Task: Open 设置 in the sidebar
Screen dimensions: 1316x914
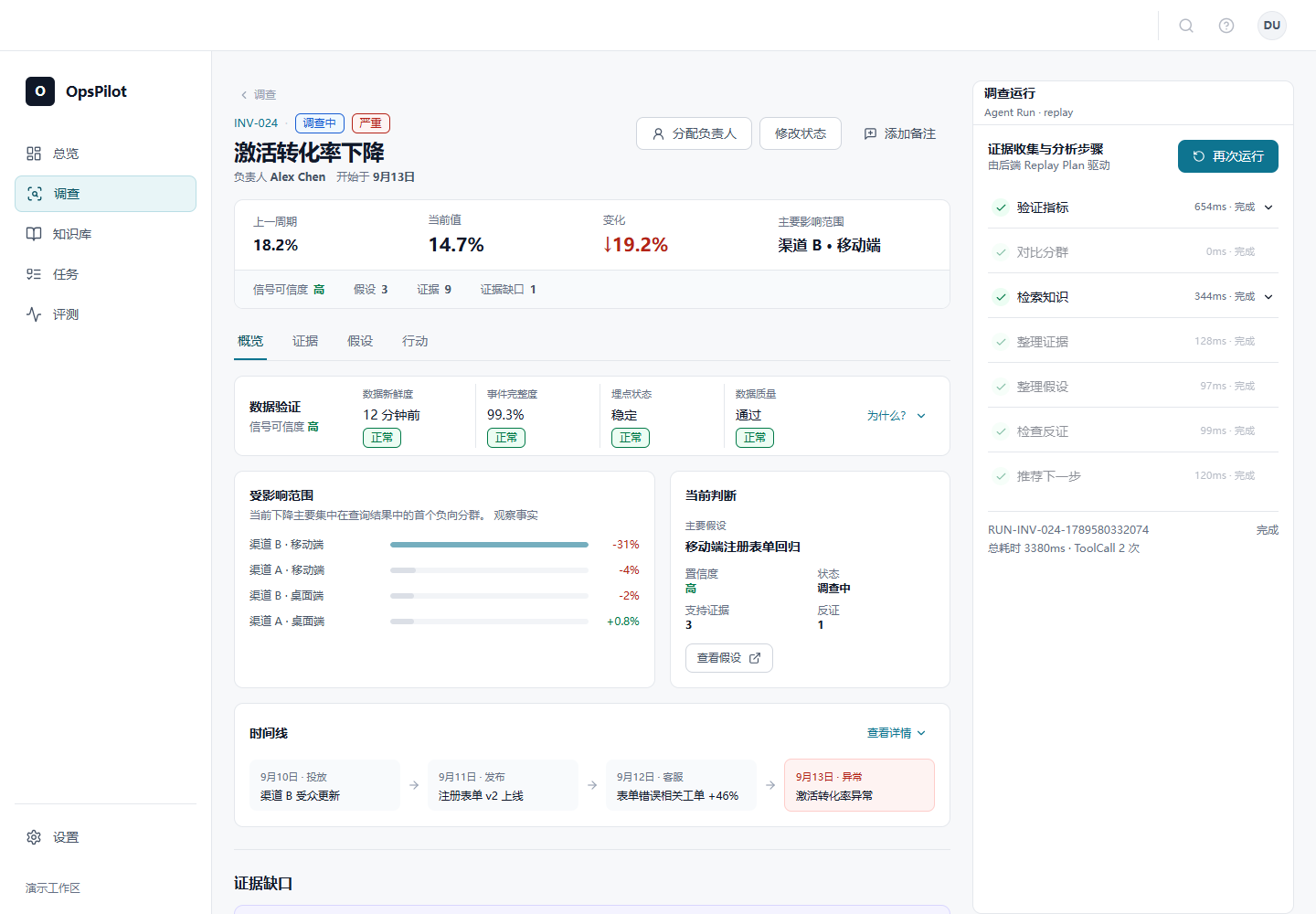Action: coord(105,837)
